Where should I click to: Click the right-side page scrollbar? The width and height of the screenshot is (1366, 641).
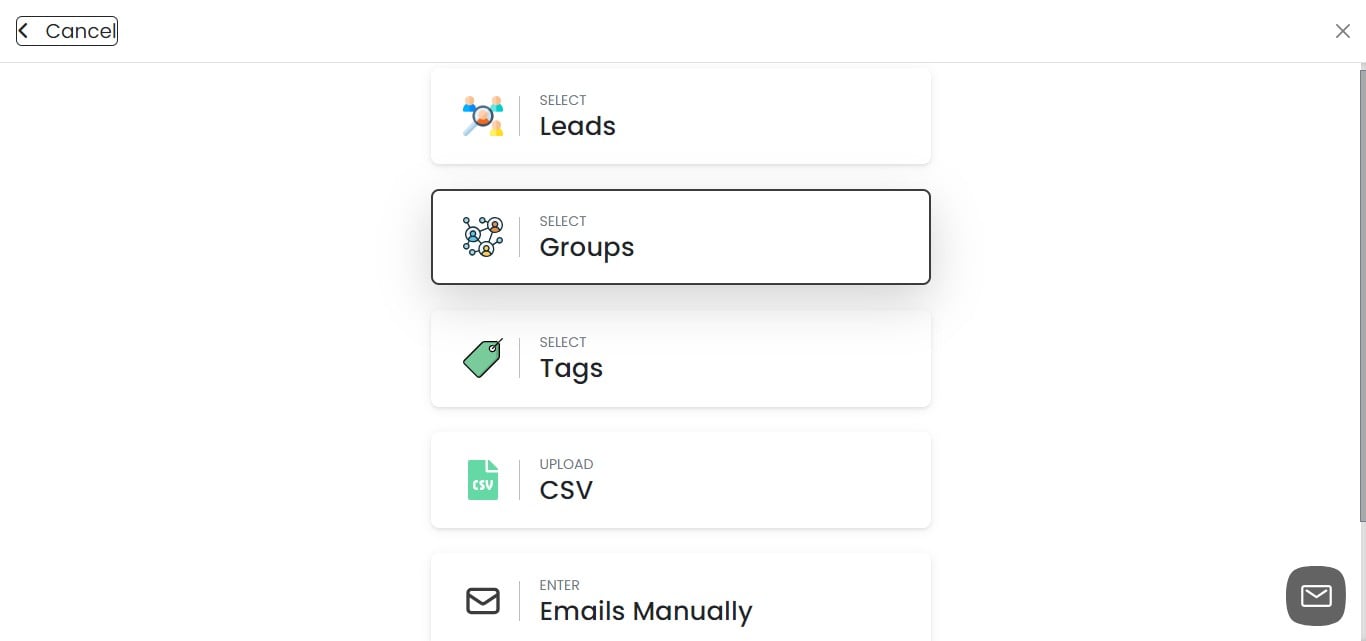tap(1361, 300)
